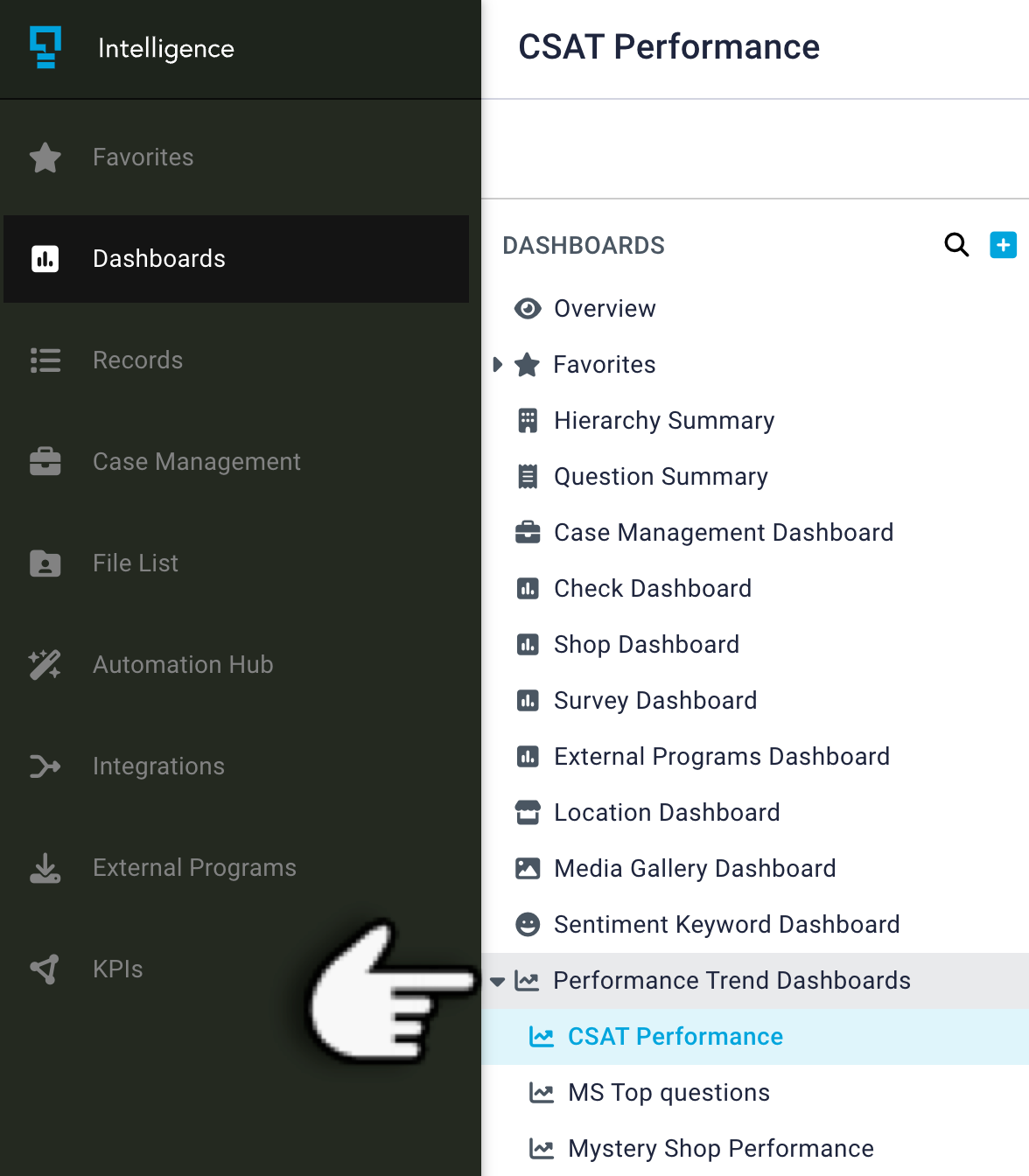
Task: Select the KPIs icon in sidebar
Action: (x=45, y=969)
